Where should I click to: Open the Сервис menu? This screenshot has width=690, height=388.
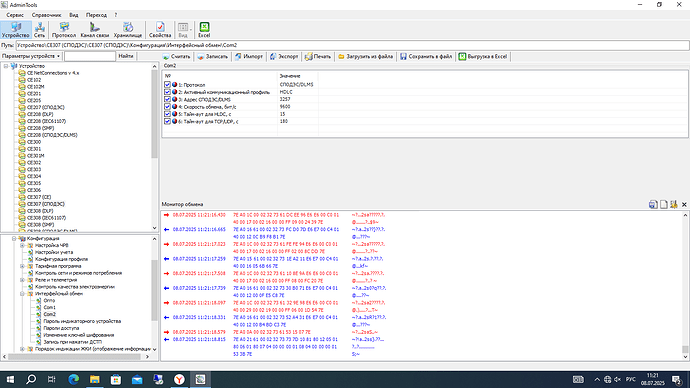tap(15, 15)
